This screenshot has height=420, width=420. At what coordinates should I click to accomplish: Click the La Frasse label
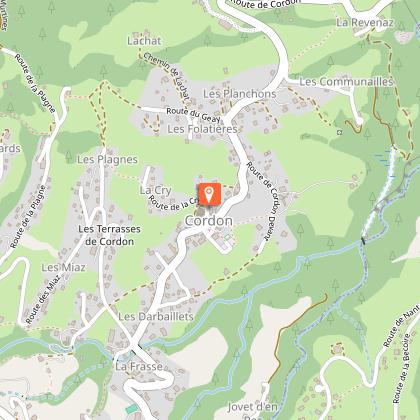point(139,367)
